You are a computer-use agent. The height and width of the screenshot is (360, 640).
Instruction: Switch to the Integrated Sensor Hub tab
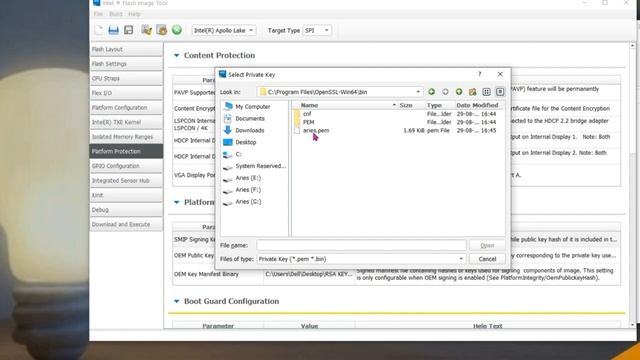tap(126, 180)
